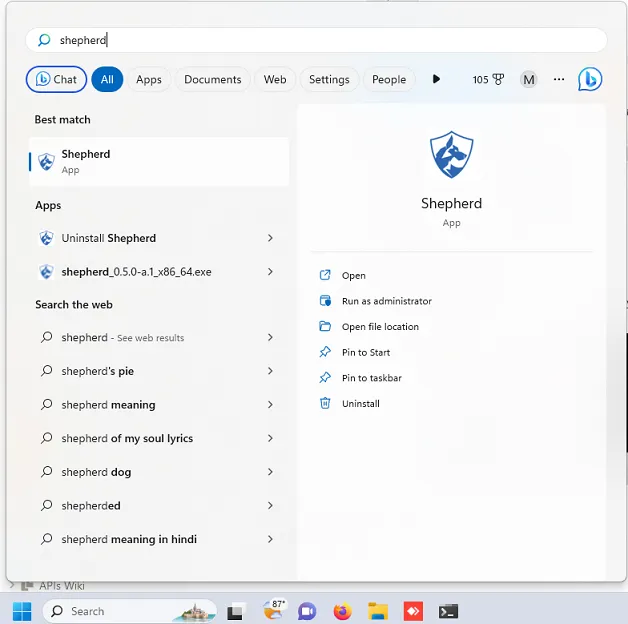628x624 pixels.
Task: Open the three-dots more options menu
Action: 559,79
